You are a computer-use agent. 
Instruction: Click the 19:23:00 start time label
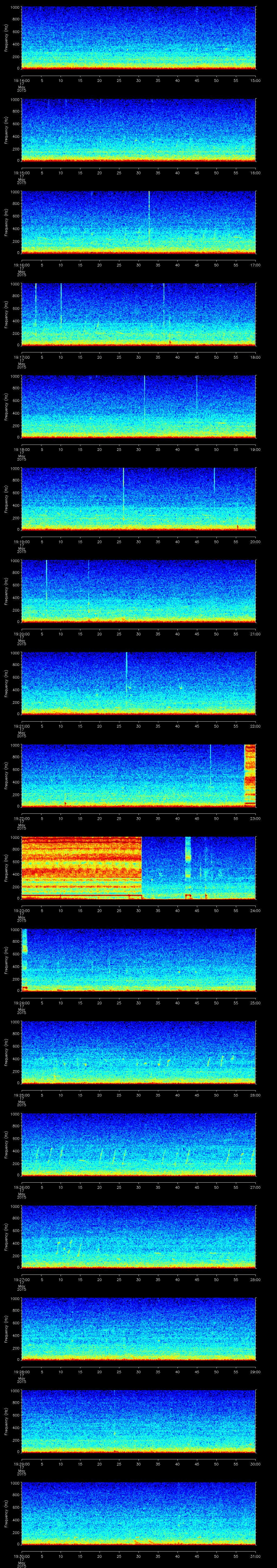click(x=21, y=910)
